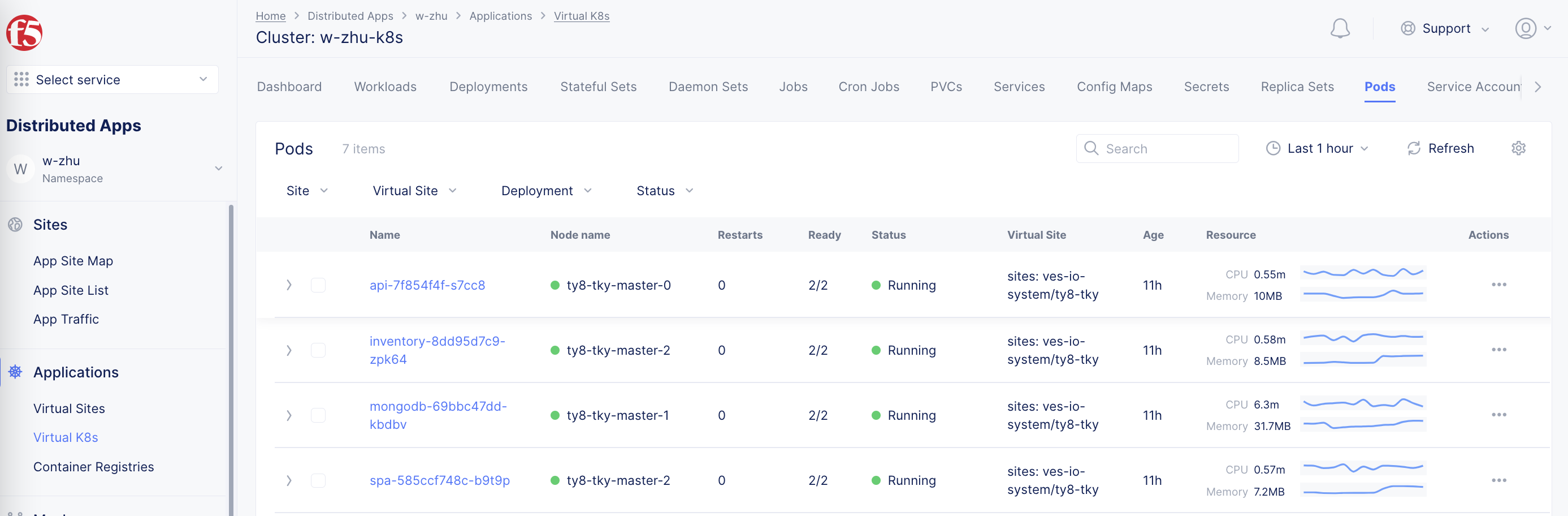The width and height of the screenshot is (1568, 516).
Task: Switch to the Replica Sets tab
Action: click(x=1297, y=87)
